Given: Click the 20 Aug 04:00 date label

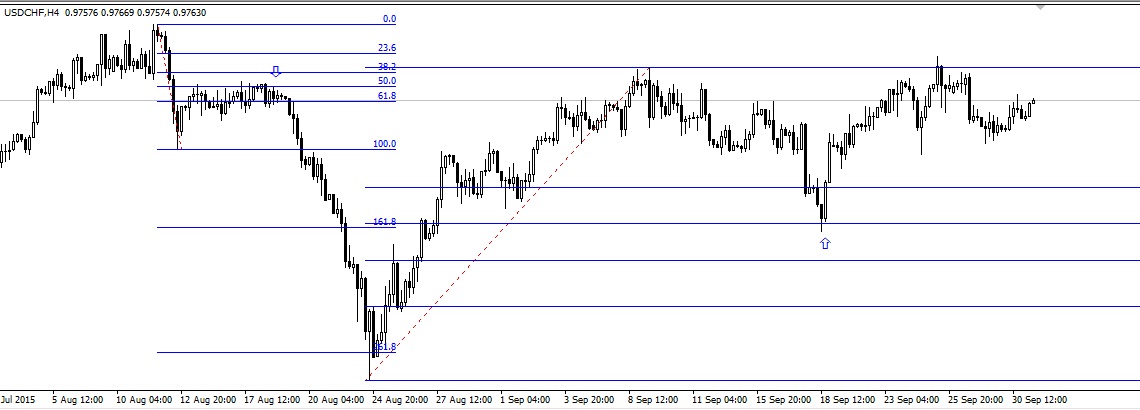Looking at the screenshot, I should coord(336,400).
